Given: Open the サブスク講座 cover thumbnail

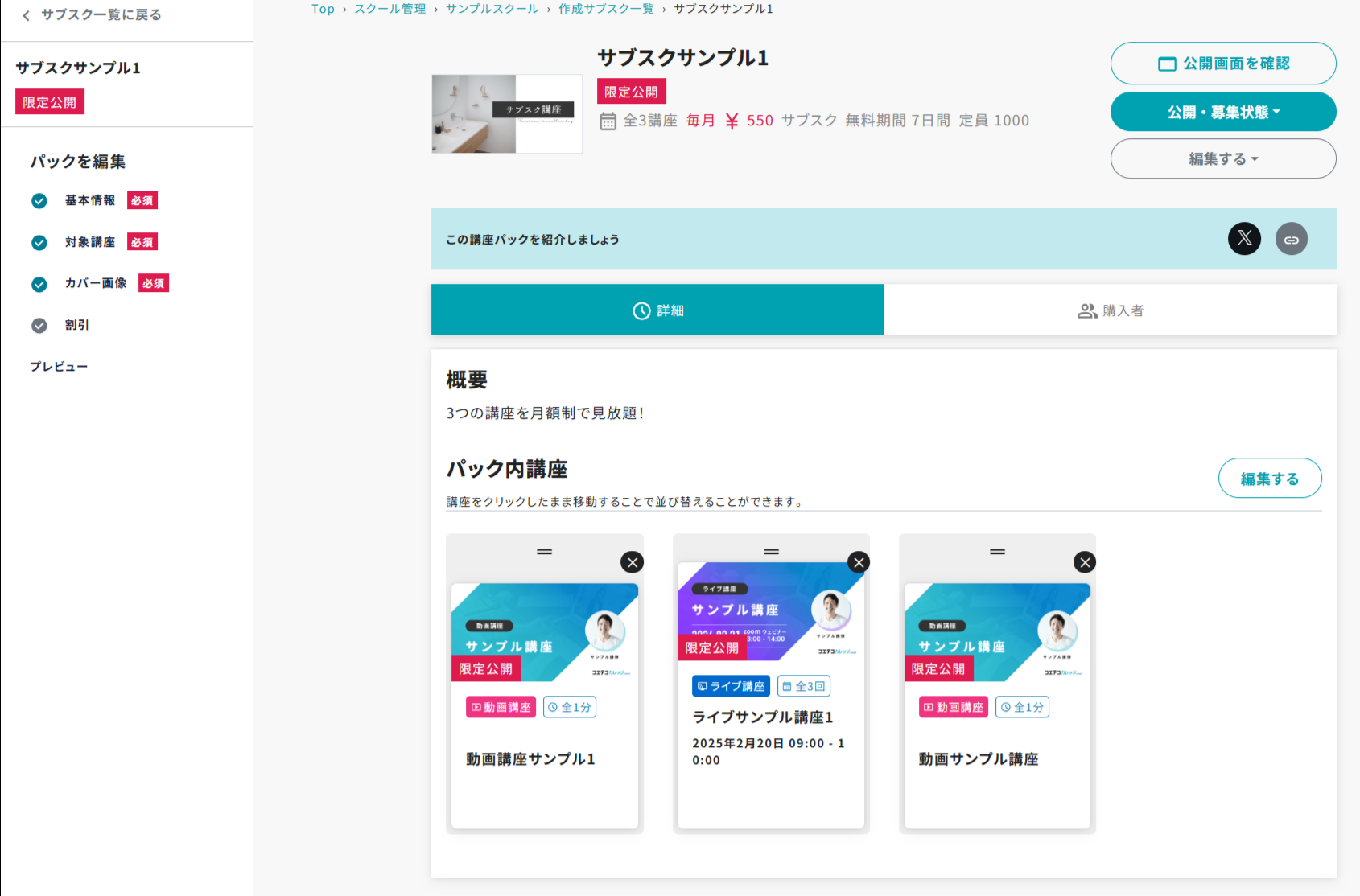Looking at the screenshot, I should click(x=506, y=114).
